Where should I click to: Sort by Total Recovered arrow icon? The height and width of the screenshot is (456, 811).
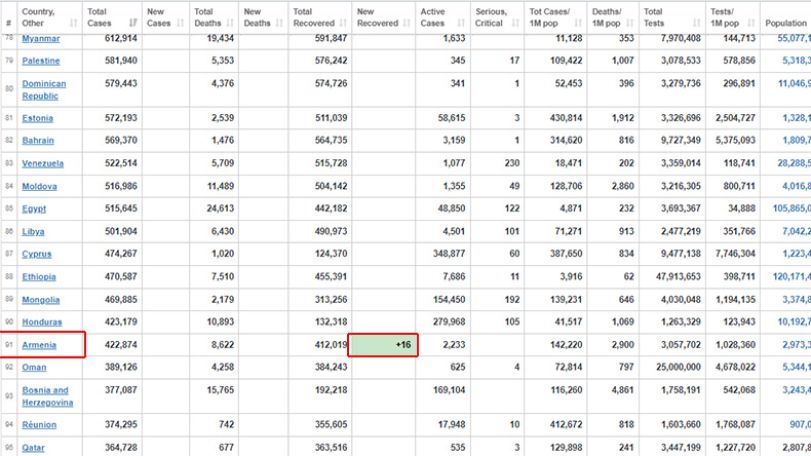343,23
